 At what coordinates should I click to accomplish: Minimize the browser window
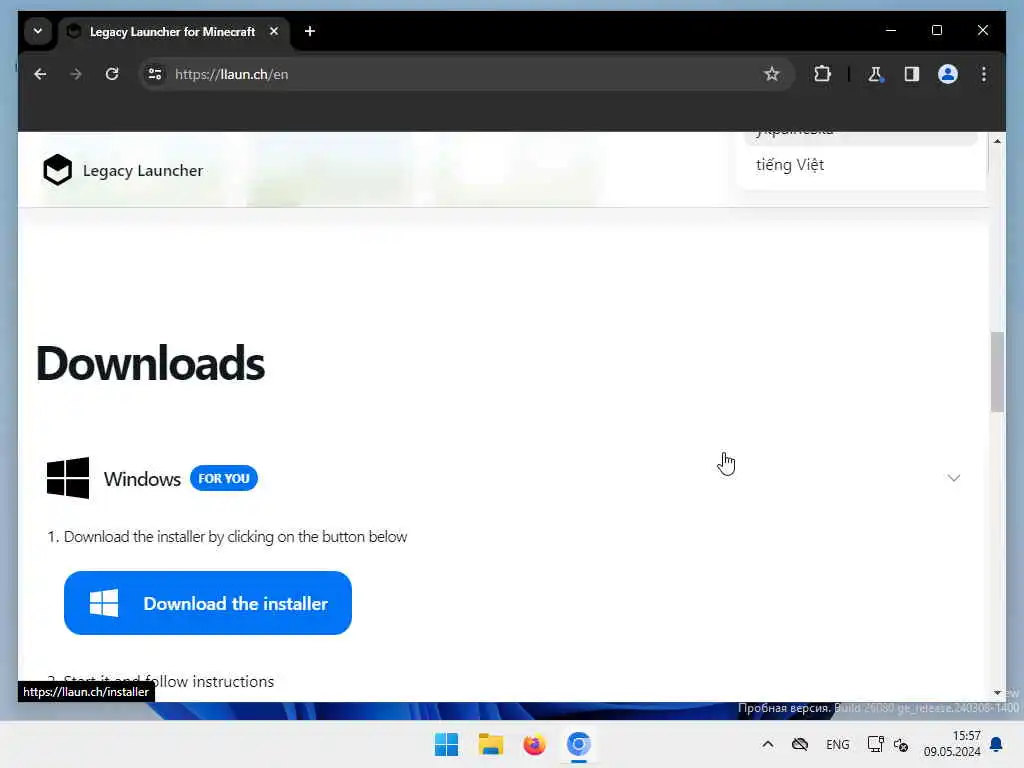point(891,31)
